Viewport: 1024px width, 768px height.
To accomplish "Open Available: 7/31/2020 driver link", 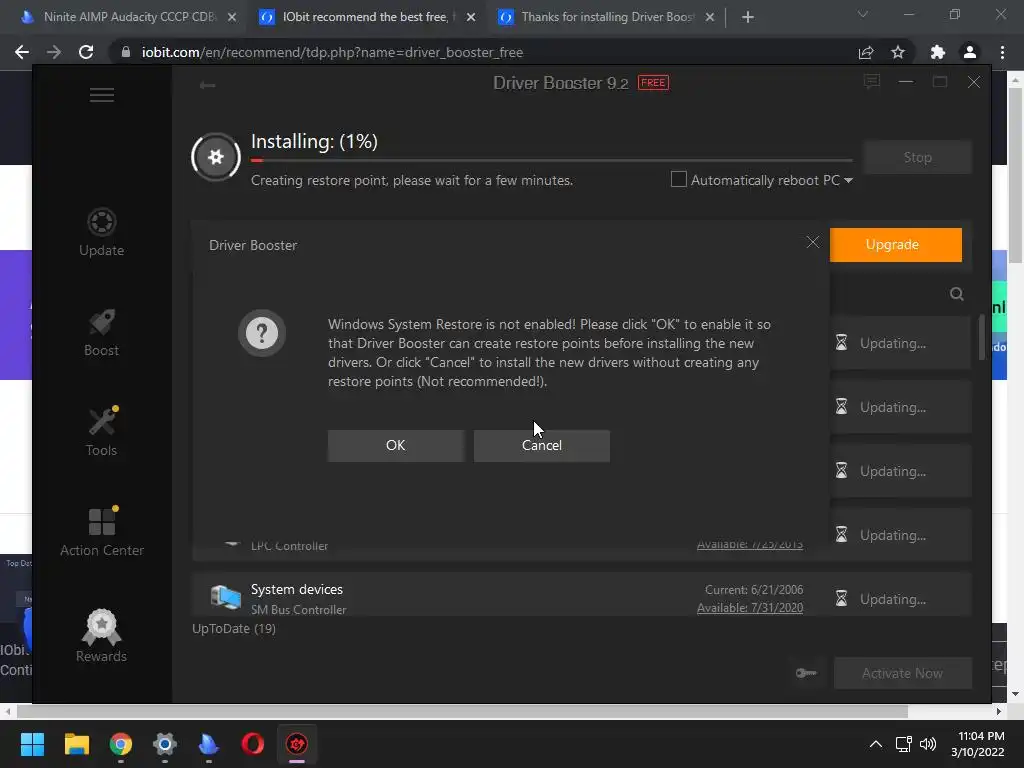I will coord(750,608).
